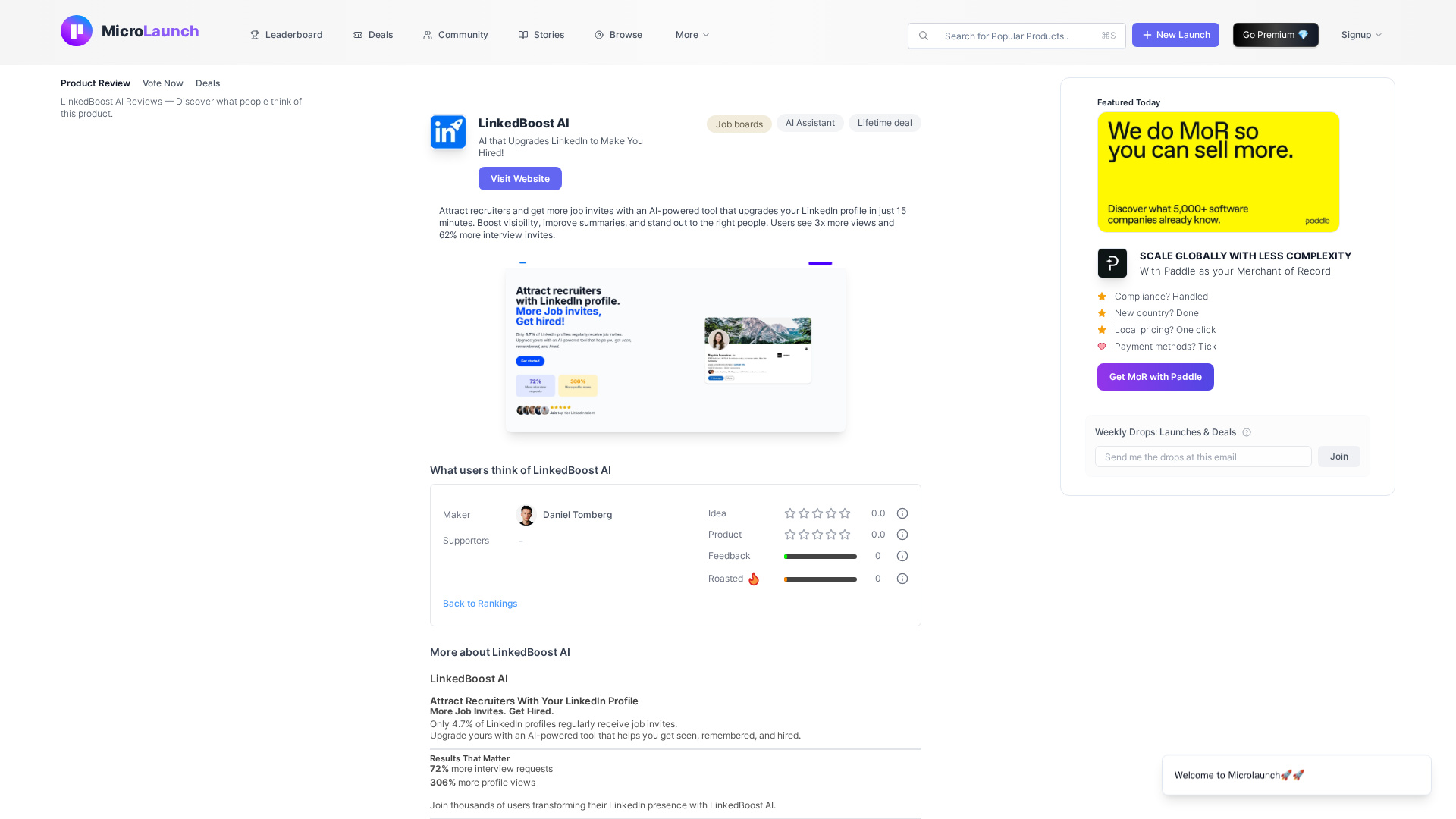Viewport: 1456px width, 819px height.
Task: Select the fifth star in Idea rating
Action: [x=845, y=513]
